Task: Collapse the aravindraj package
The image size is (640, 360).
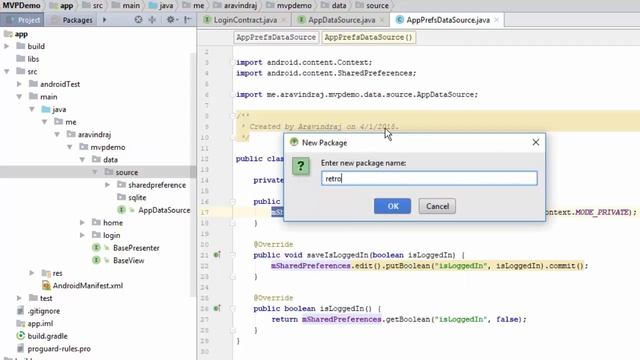Action: [x=57, y=134]
